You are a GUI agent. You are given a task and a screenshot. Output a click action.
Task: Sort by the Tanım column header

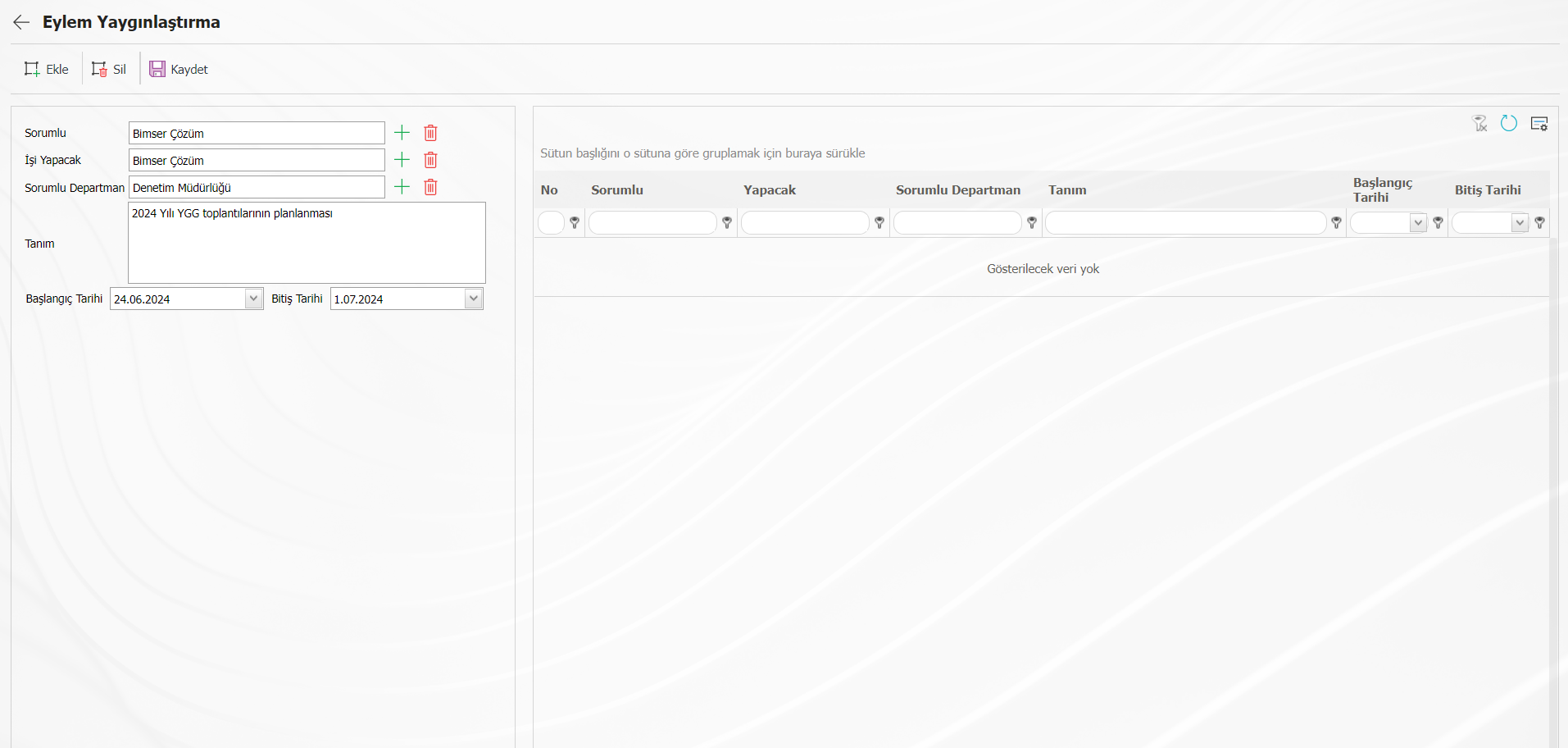click(1067, 189)
